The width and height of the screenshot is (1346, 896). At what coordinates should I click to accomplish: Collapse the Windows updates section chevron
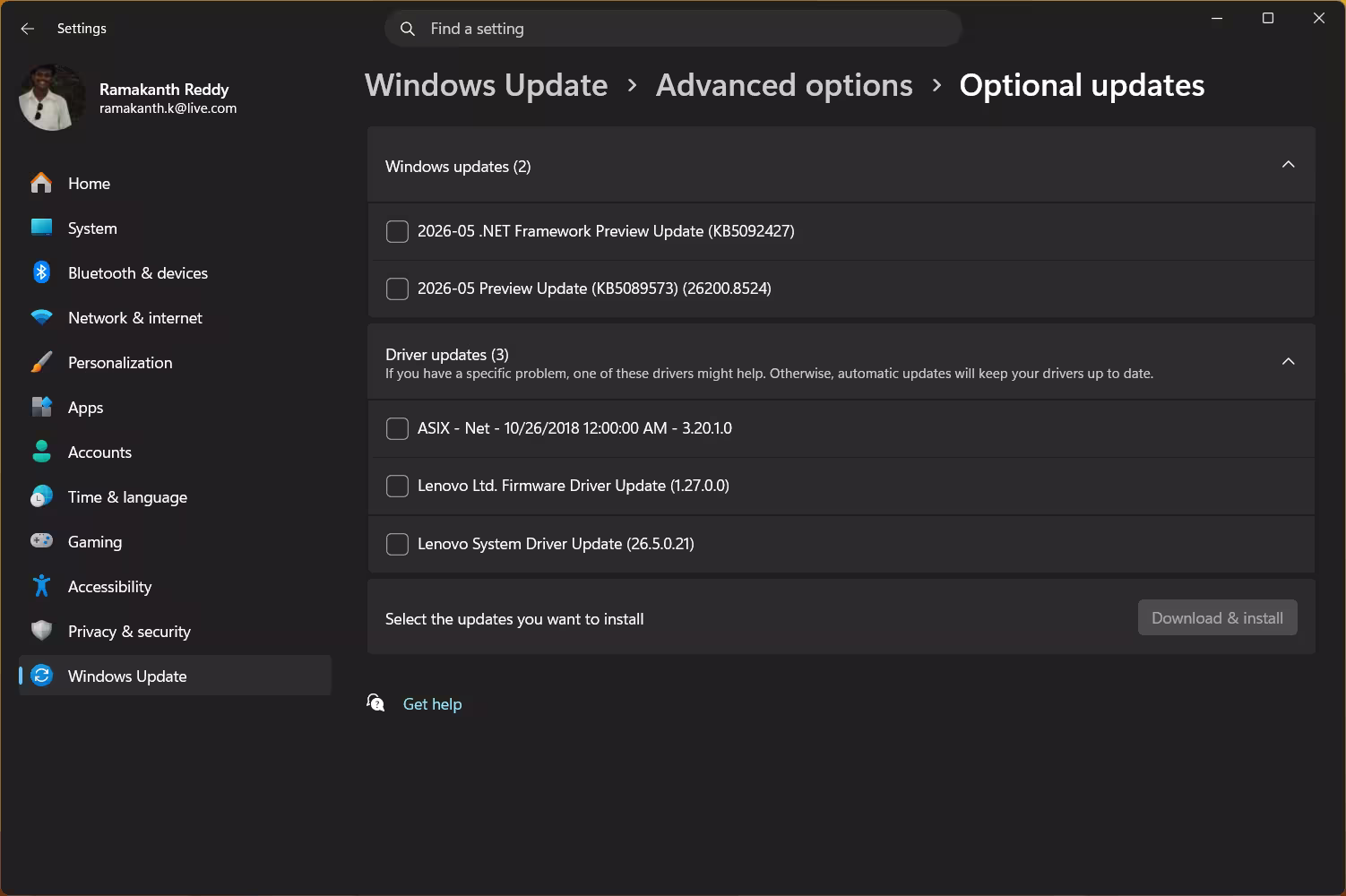pos(1288,165)
